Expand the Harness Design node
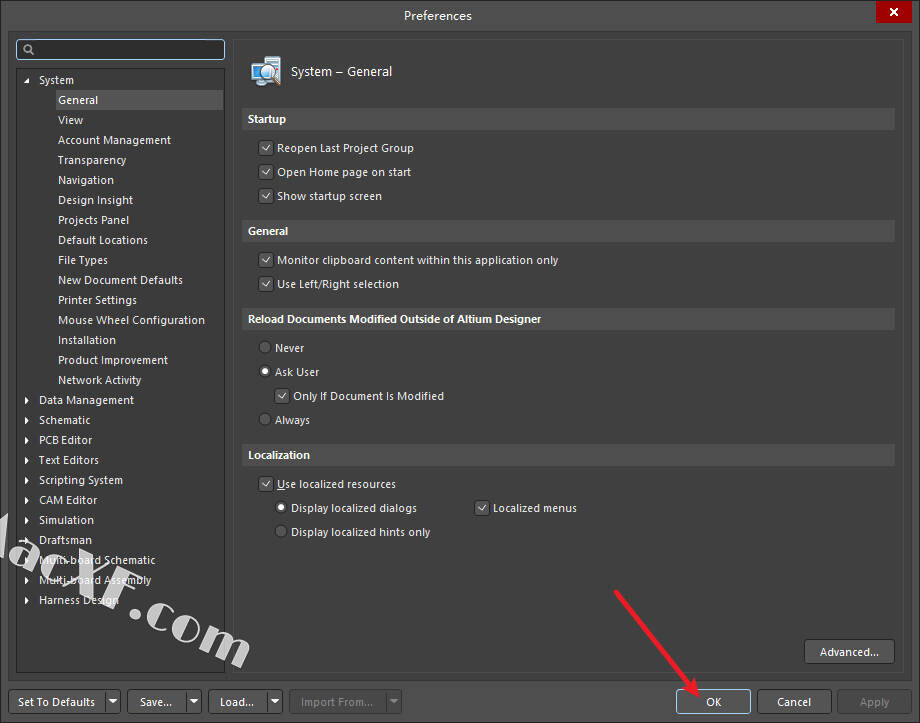The width and height of the screenshot is (920, 723). click(x=26, y=600)
